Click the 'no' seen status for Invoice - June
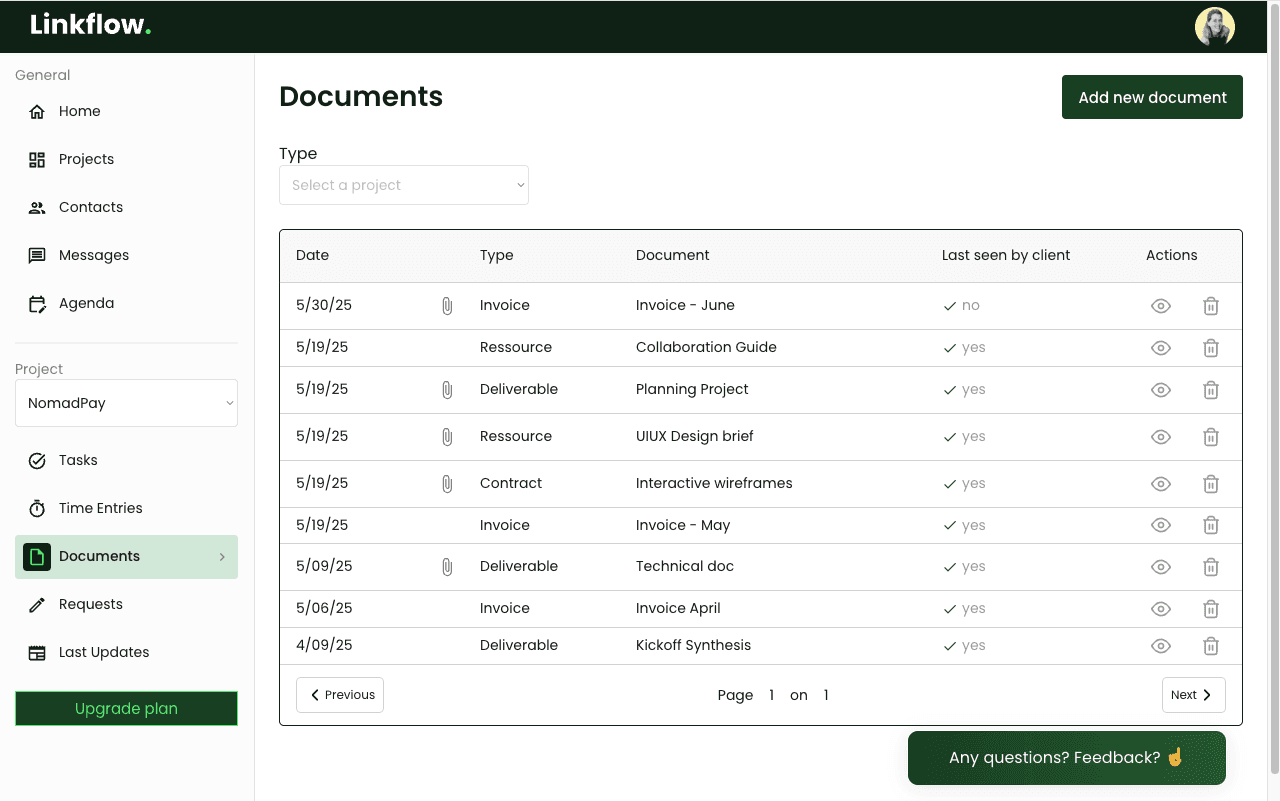 (971, 305)
